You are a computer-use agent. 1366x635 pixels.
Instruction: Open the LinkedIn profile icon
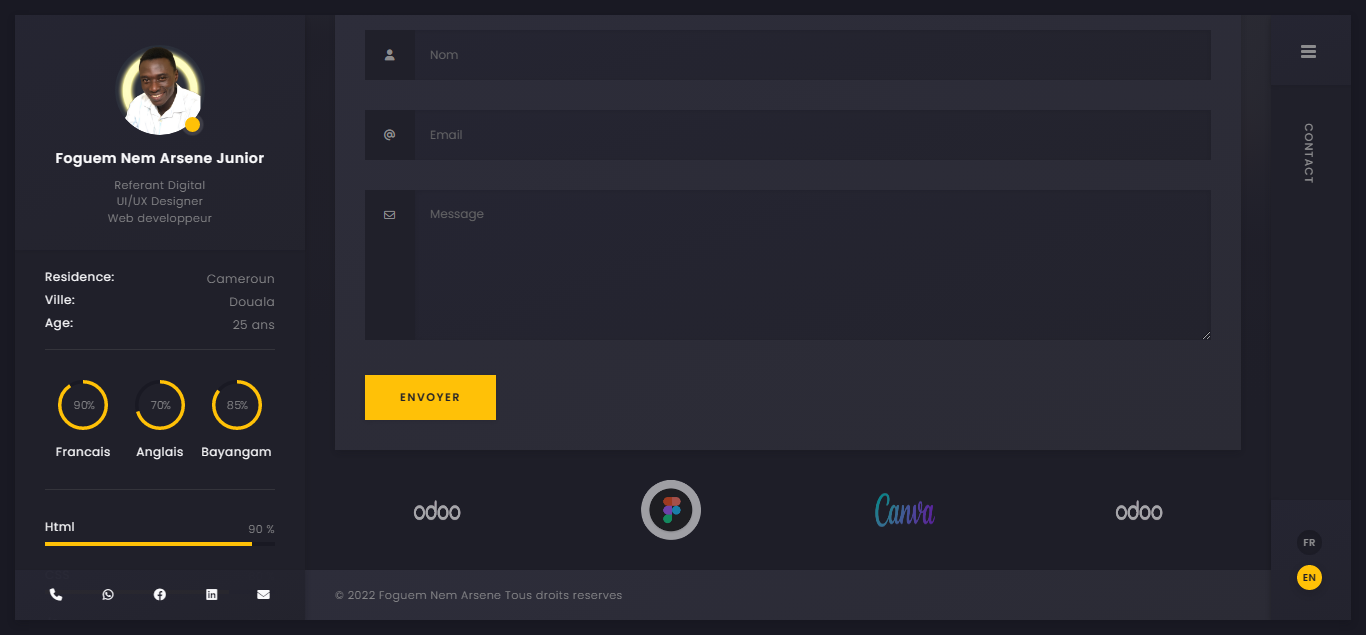211,595
